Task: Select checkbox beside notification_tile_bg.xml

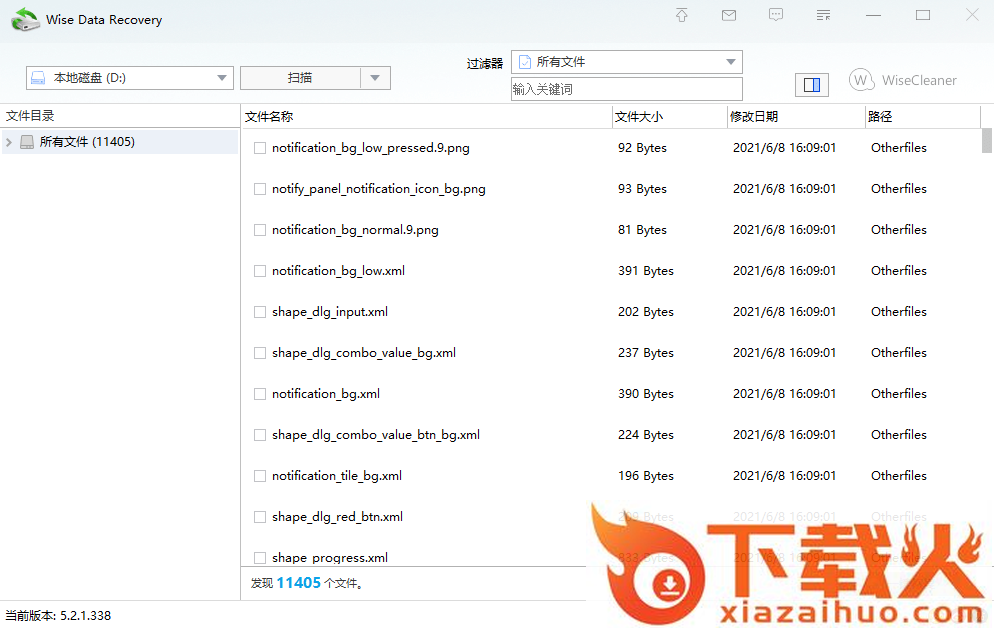Action: (x=260, y=476)
